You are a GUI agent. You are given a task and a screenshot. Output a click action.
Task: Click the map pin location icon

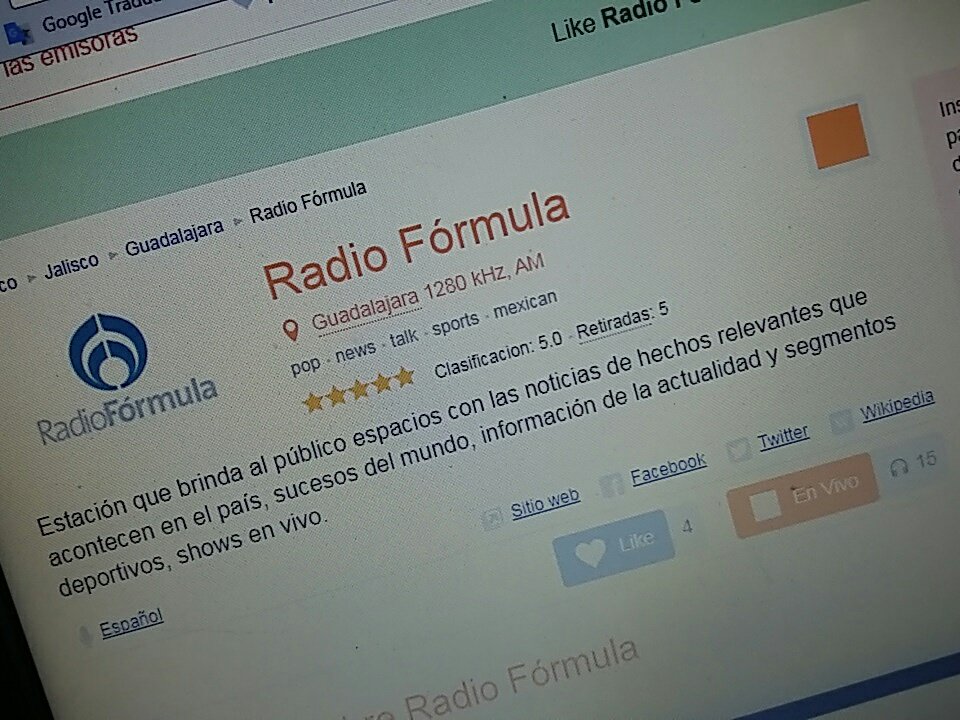(291, 330)
